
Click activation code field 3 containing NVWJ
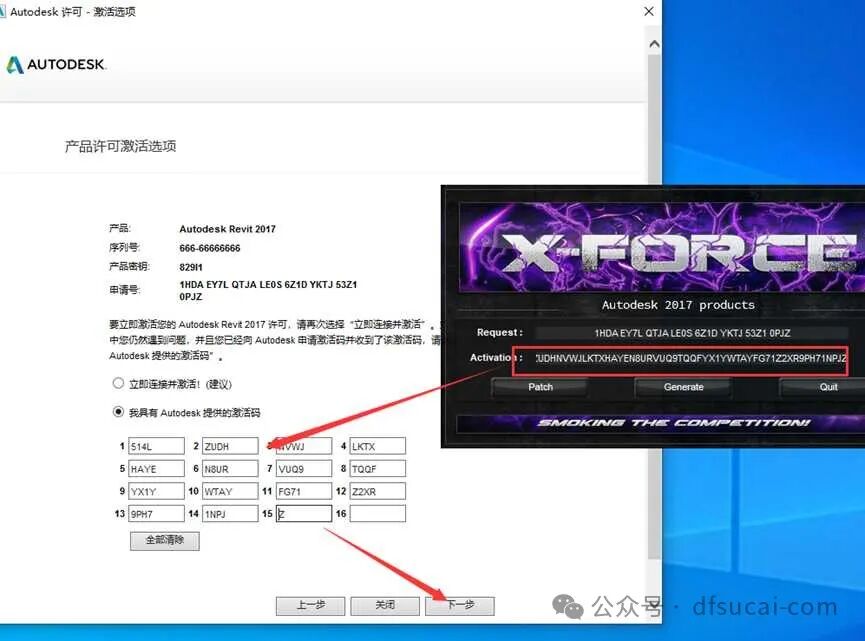(x=304, y=446)
